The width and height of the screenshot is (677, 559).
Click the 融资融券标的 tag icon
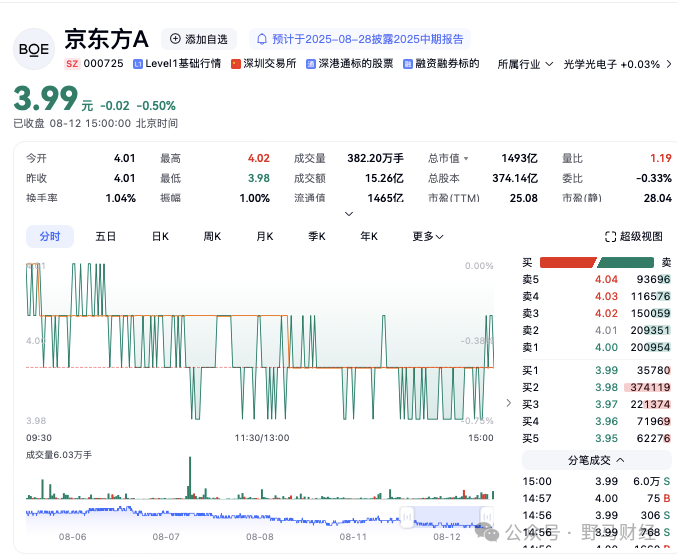point(408,64)
